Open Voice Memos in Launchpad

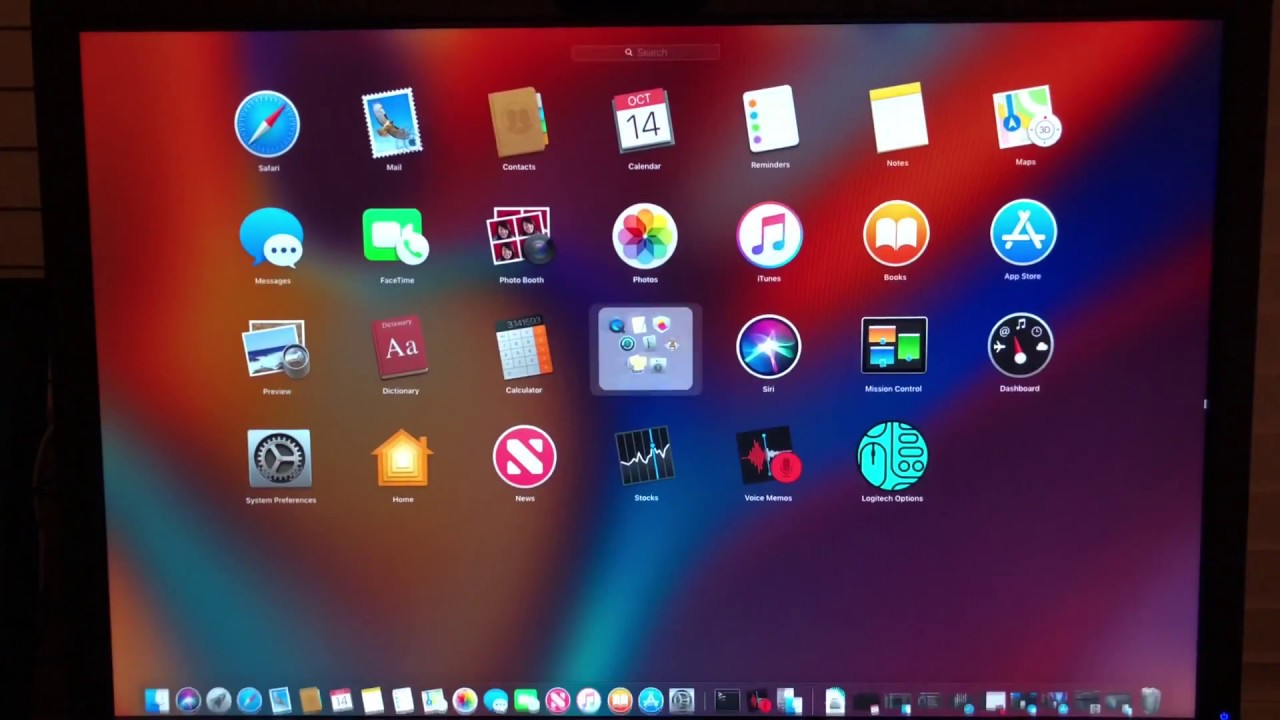(x=768, y=457)
